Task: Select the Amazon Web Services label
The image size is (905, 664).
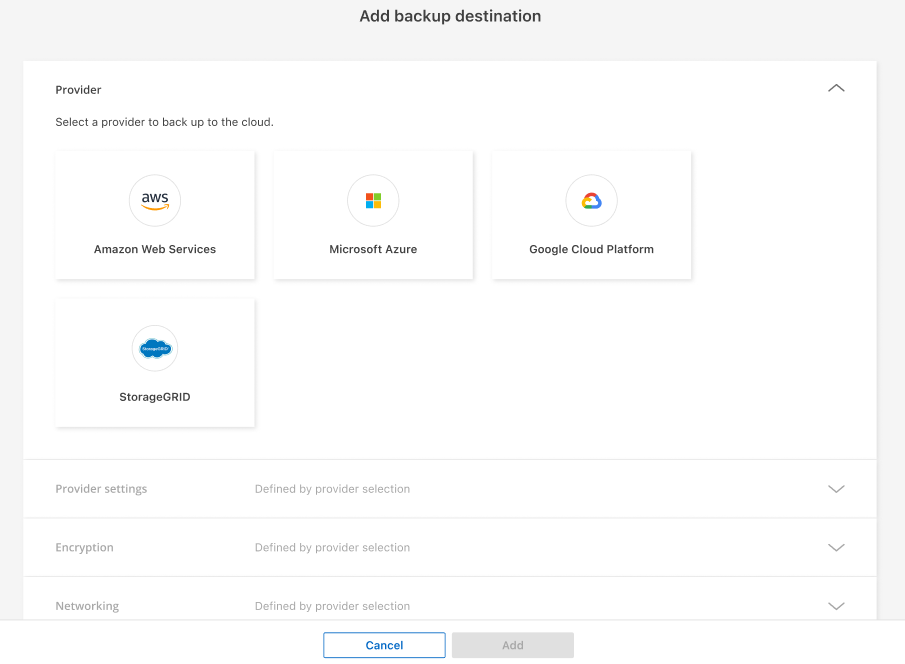Action: click(x=155, y=249)
